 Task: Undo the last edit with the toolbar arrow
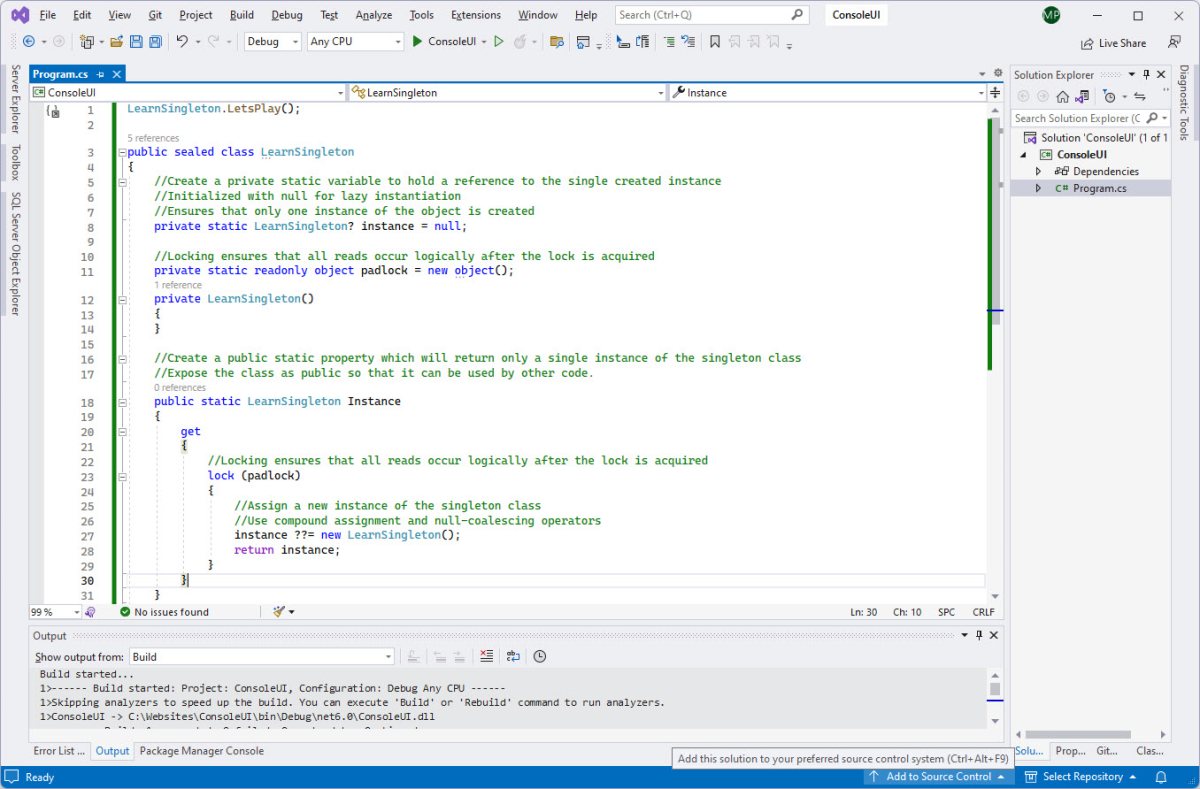[x=182, y=42]
